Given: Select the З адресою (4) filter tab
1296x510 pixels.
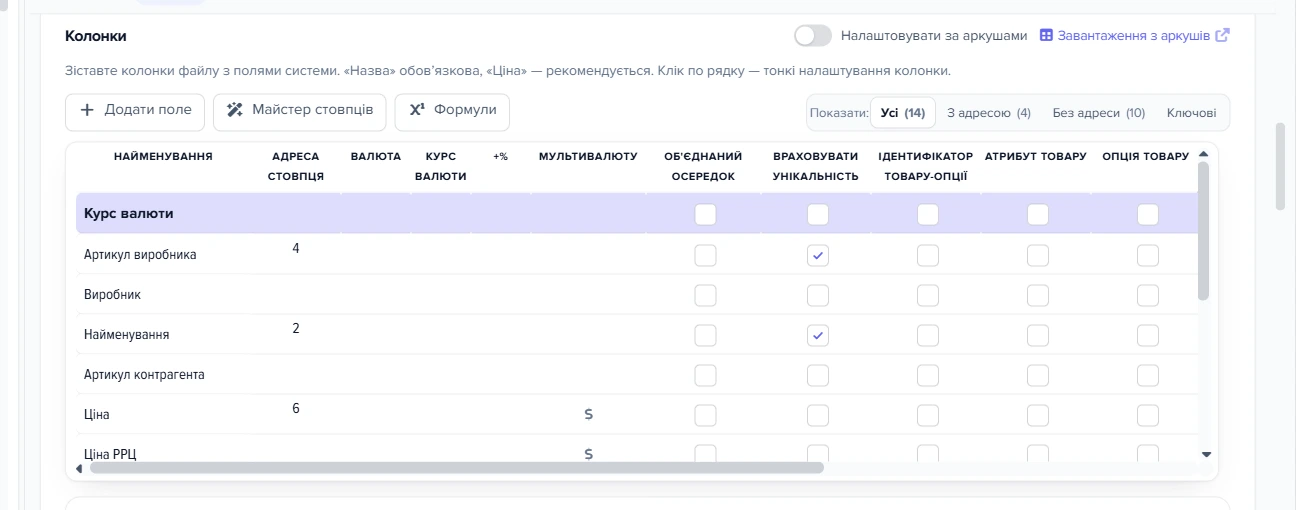Looking at the screenshot, I should coord(989,113).
